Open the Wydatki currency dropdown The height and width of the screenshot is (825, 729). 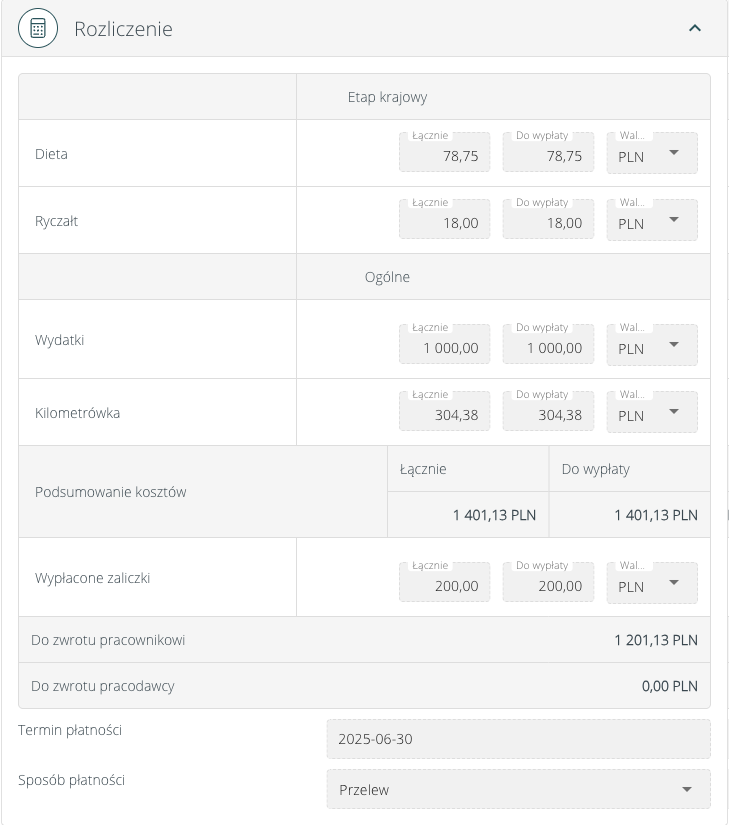point(652,346)
